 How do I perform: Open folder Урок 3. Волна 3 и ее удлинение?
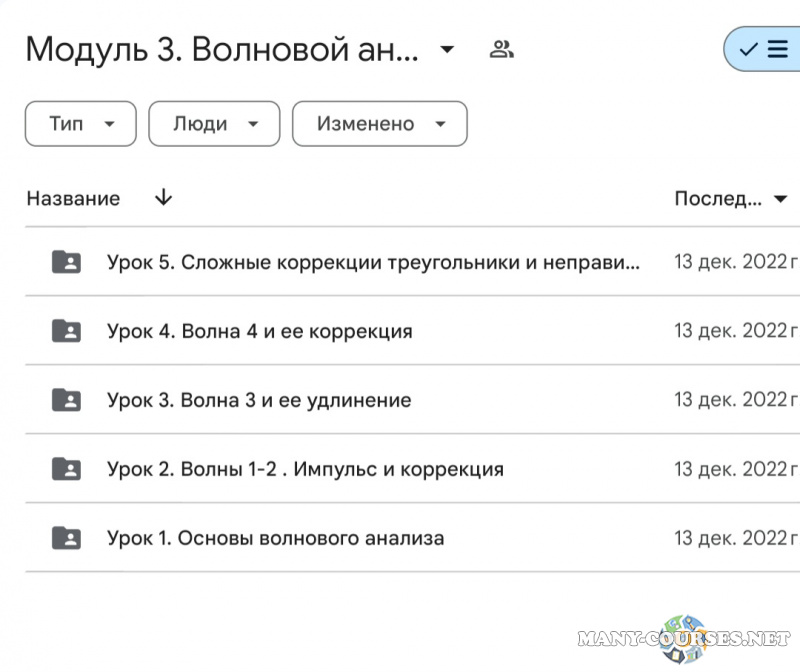[258, 399]
